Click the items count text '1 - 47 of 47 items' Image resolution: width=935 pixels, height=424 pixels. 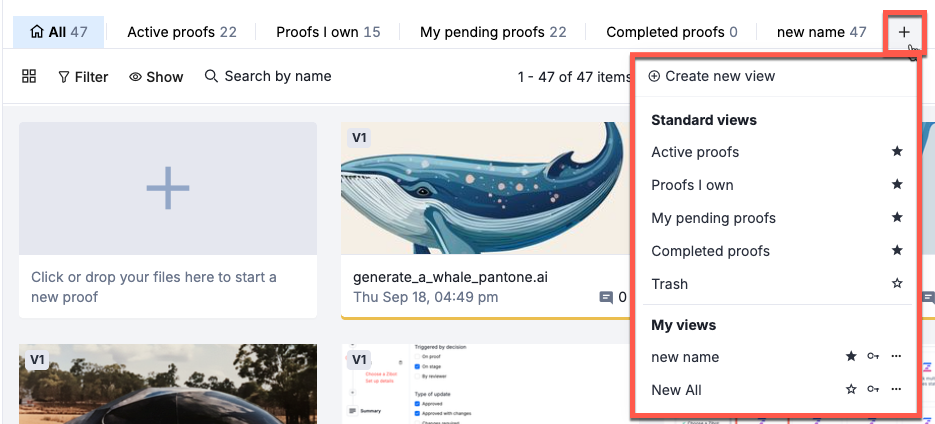tap(574, 77)
